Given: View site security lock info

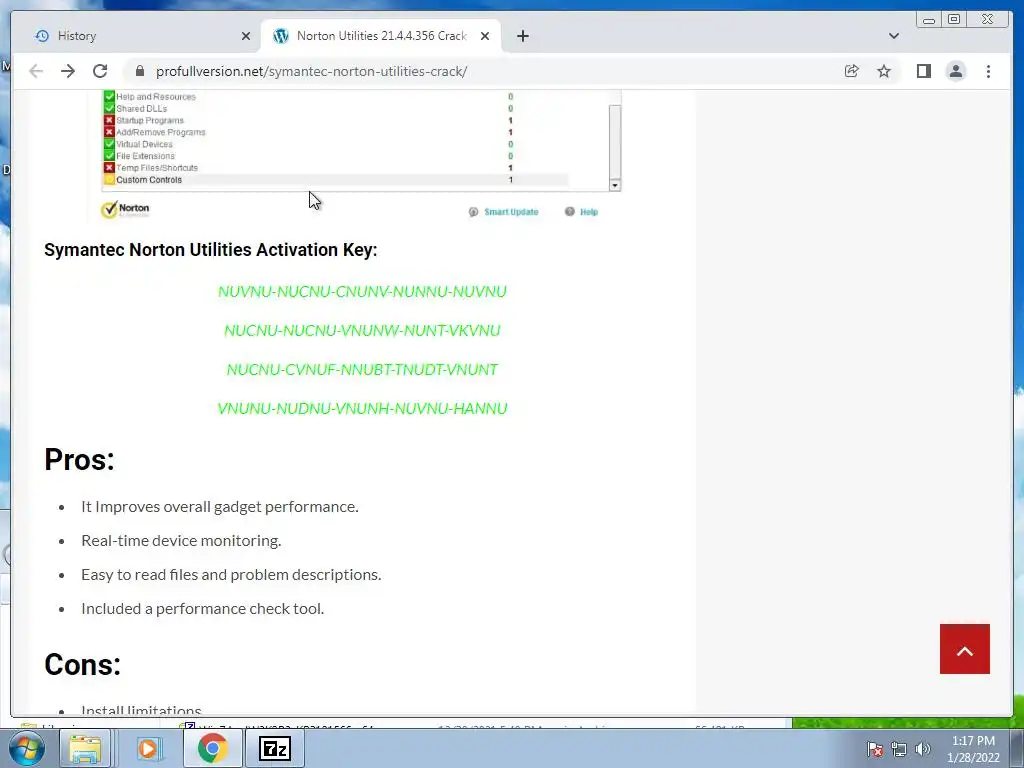Looking at the screenshot, I should pos(140,71).
